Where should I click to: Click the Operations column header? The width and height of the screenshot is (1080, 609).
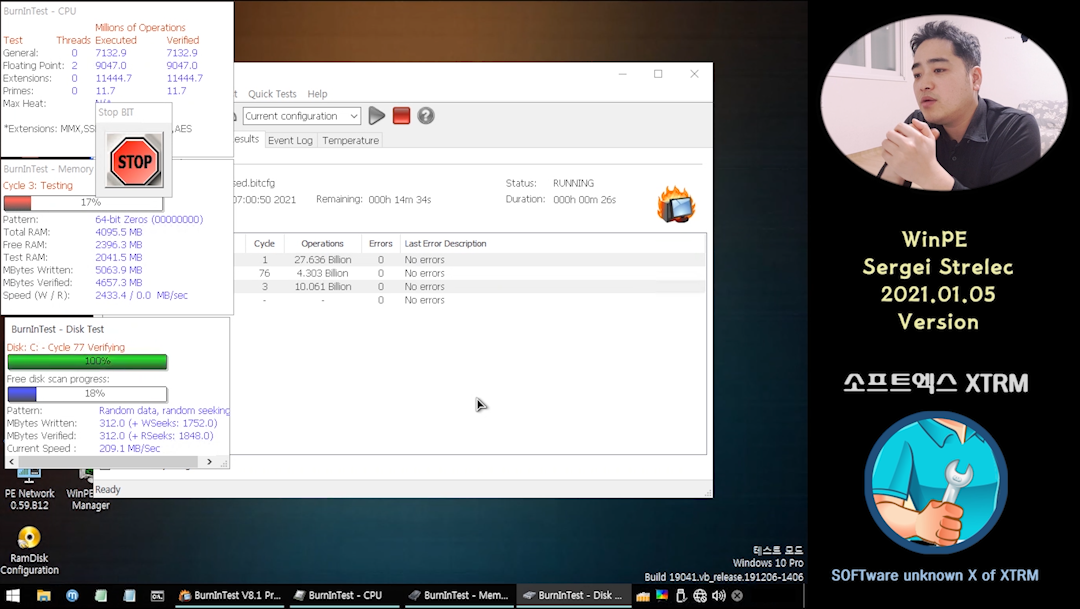(x=322, y=243)
